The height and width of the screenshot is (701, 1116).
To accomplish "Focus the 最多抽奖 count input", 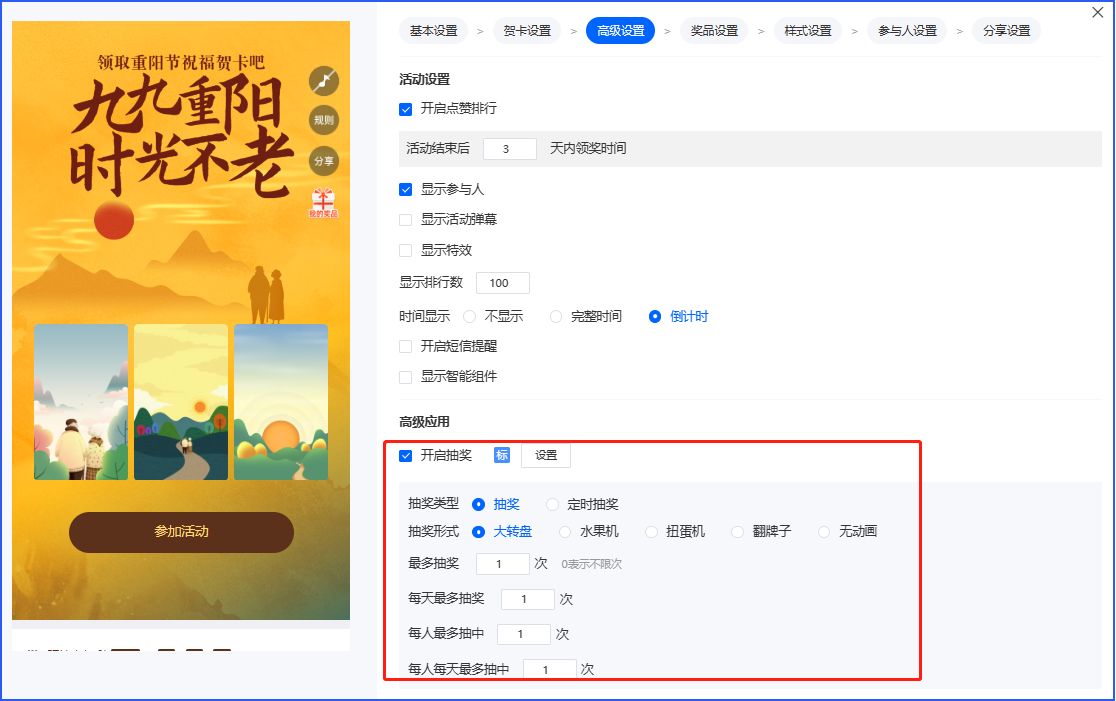I will (x=502, y=564).
